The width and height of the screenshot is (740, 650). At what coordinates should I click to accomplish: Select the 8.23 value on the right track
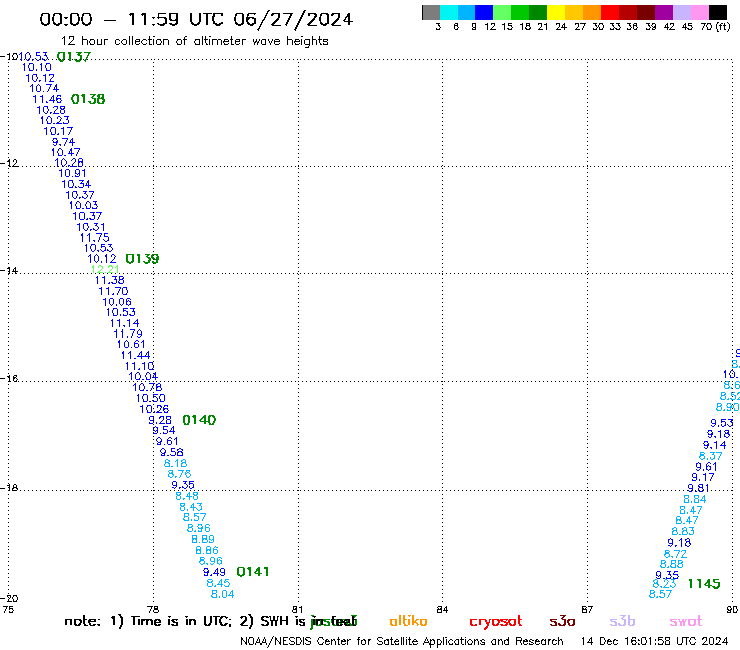click(x=664, y=584)
